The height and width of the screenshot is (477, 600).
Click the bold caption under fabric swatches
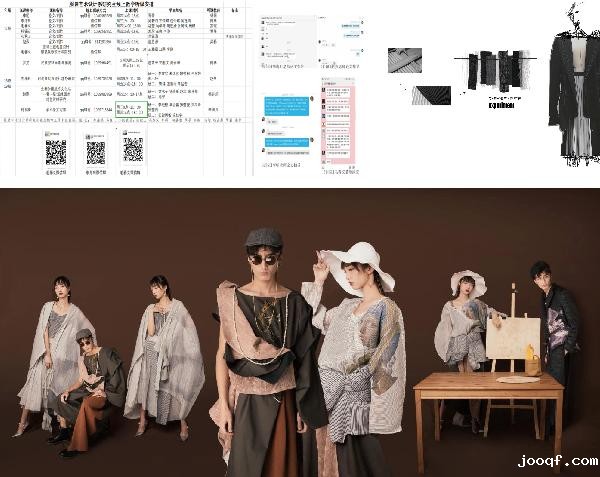508,104
